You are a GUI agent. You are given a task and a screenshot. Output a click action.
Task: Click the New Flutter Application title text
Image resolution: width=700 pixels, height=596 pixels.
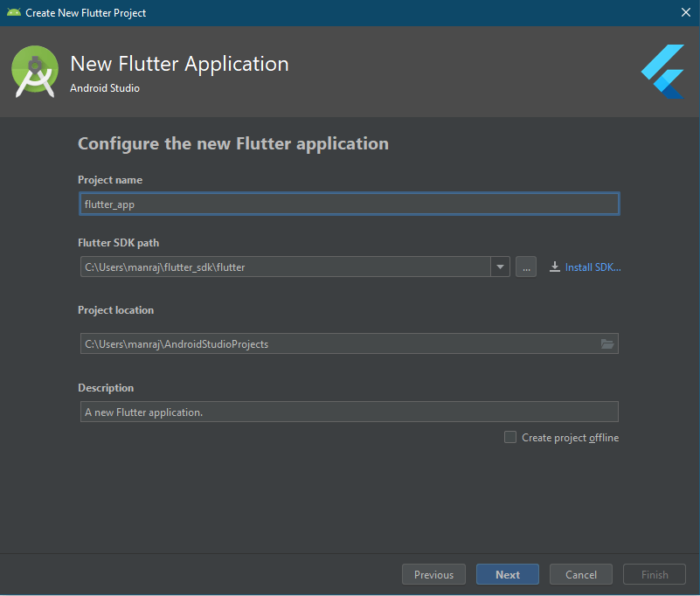click(179, 64)
